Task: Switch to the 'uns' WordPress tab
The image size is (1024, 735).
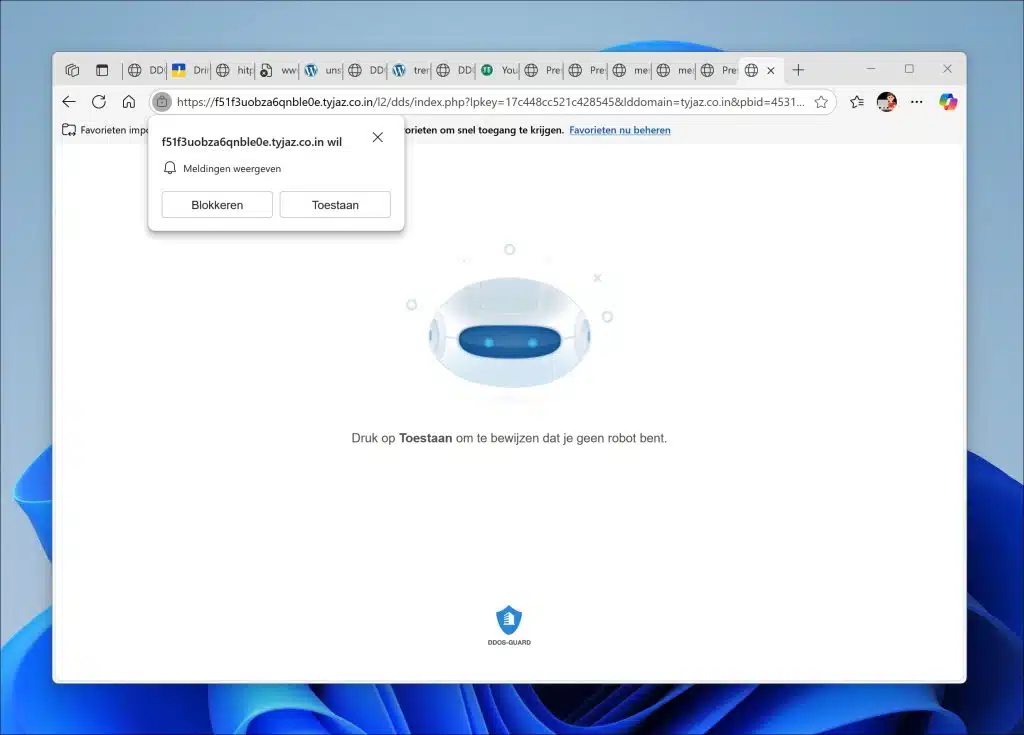Action: (x=322, y=70)
